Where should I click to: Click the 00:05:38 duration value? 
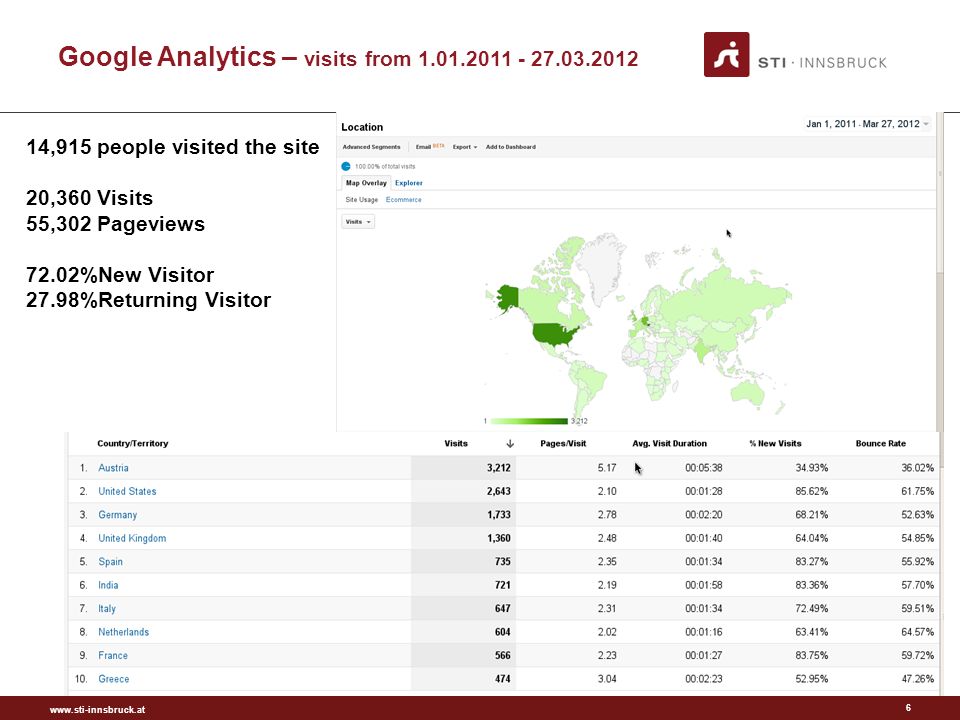(703, 468)
